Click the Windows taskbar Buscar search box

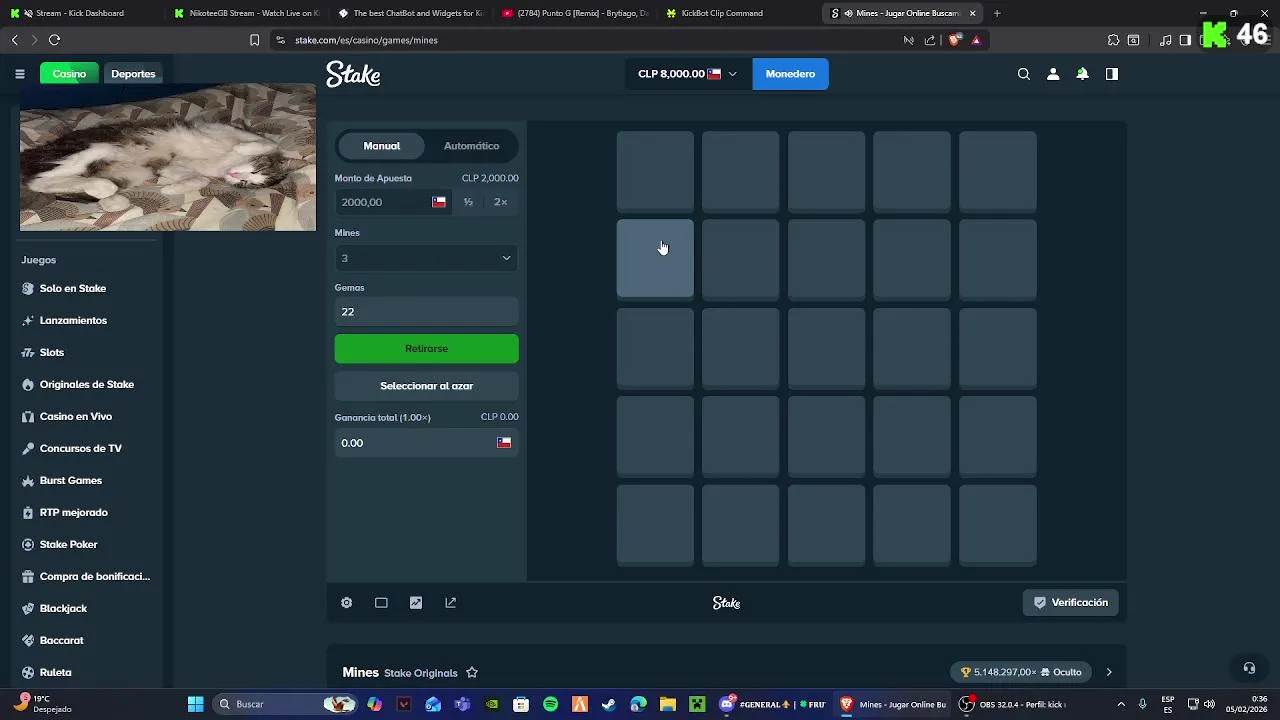pos(285,704)
